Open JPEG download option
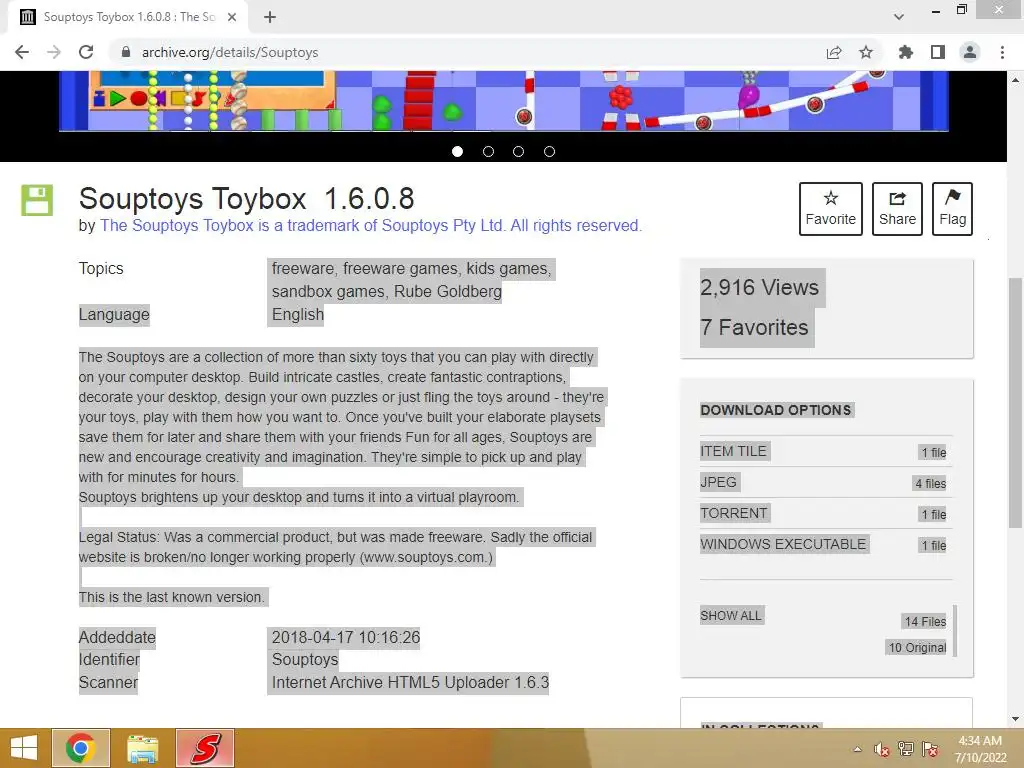1024x768 pixels. point(718,482)
